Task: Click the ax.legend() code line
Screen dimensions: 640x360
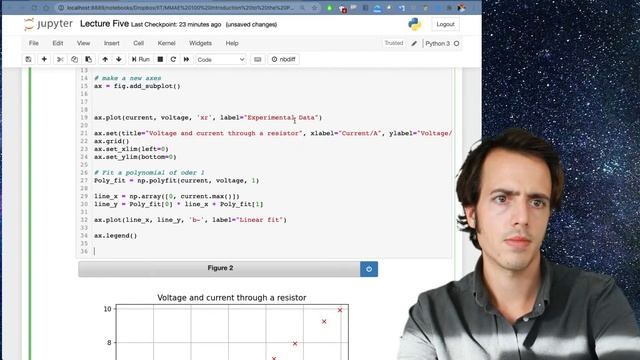Action: (116, 236)
